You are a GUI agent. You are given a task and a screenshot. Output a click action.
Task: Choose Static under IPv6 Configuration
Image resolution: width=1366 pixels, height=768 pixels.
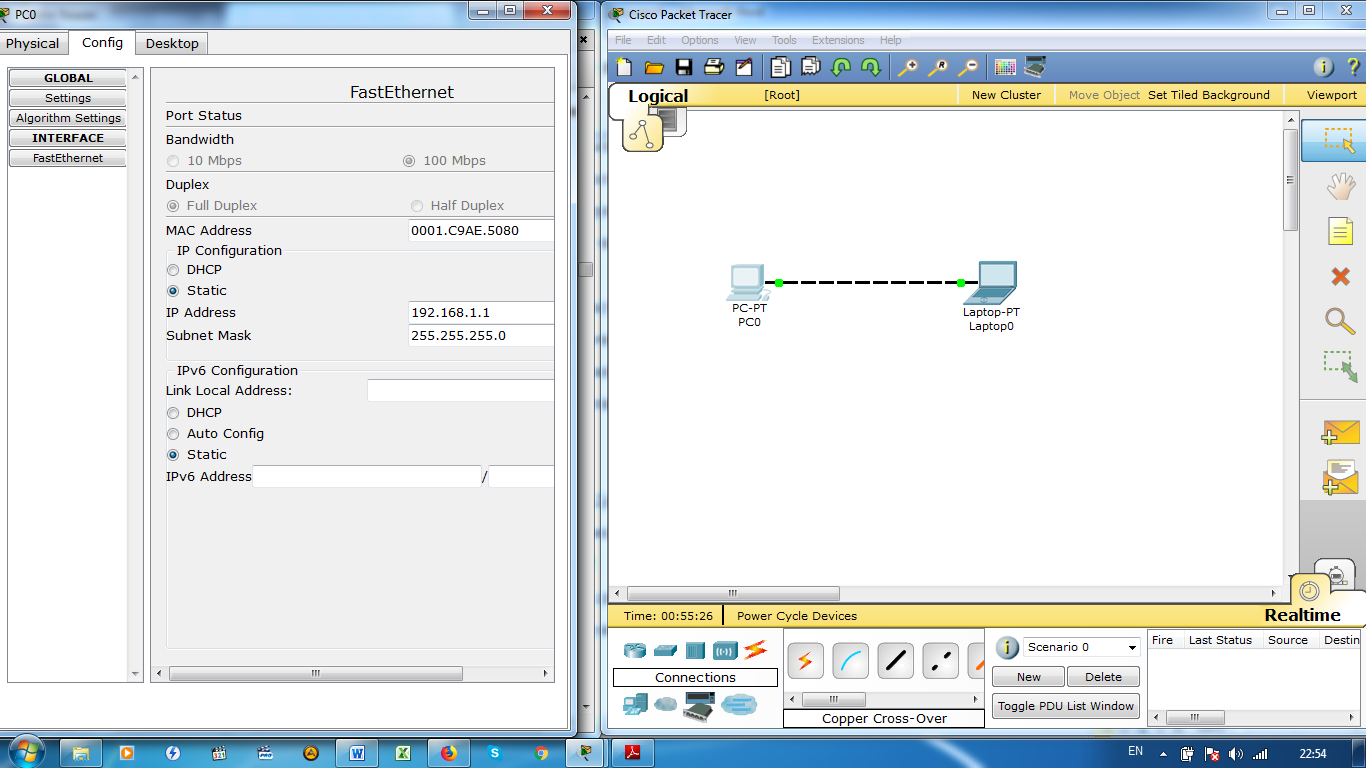point(174,455)
